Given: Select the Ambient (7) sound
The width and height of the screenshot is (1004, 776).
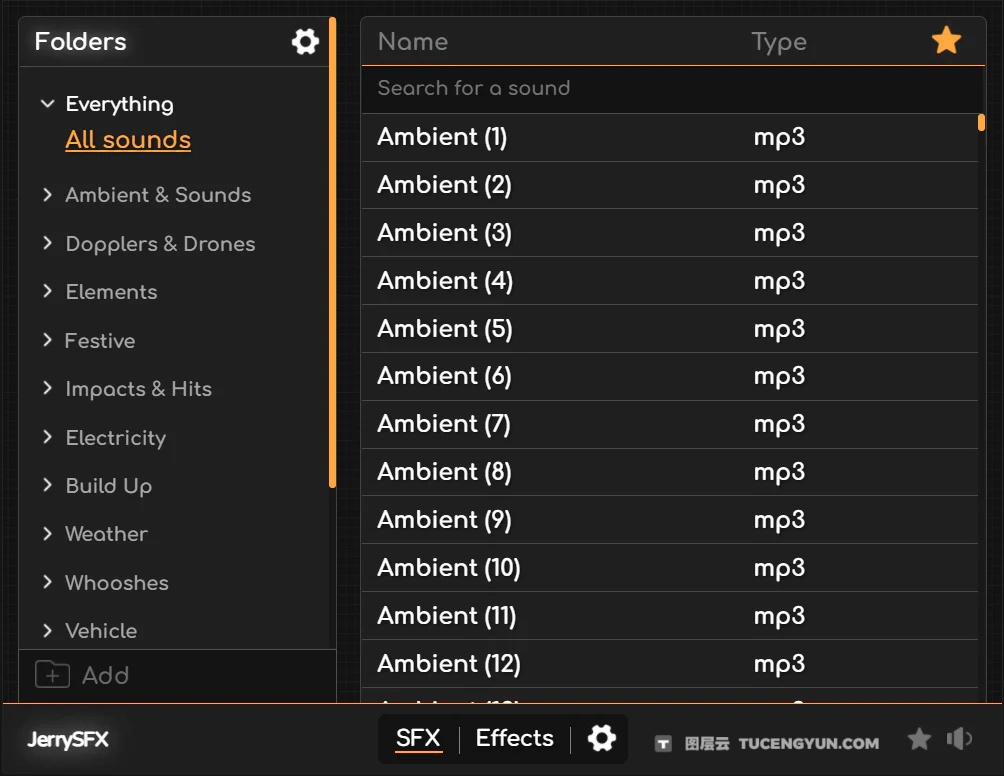Looking at the screenshot, I should click(x=670, y=424).
